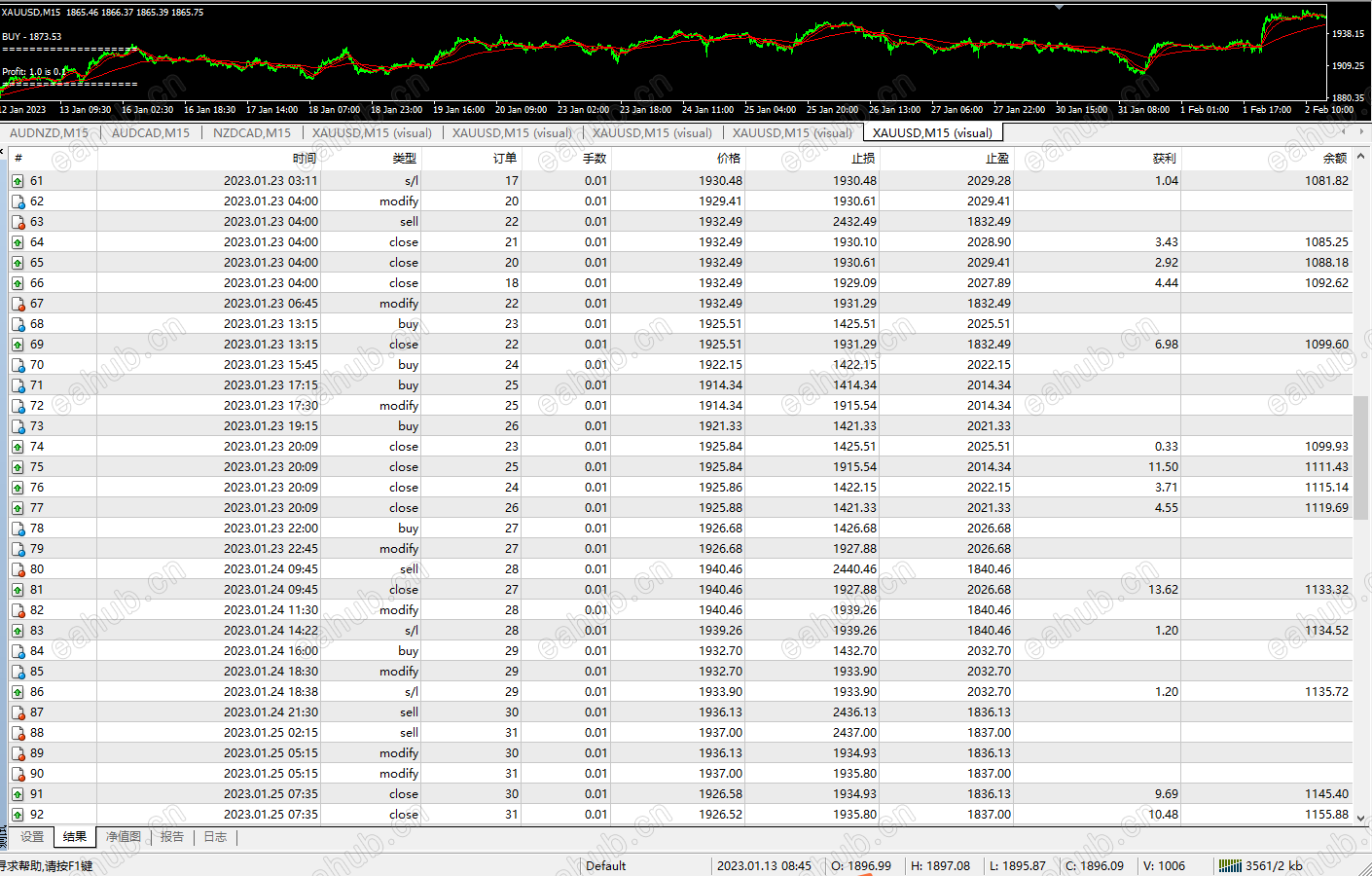Click the close icon in row 75

pyautogui.click(x=18, y=467)
